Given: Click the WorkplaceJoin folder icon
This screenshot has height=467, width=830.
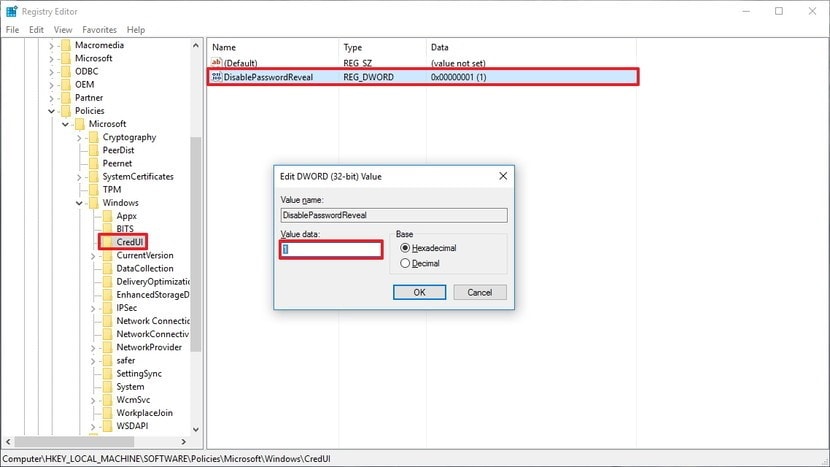Looking at the screenshot, I should [x=107, y=413].
